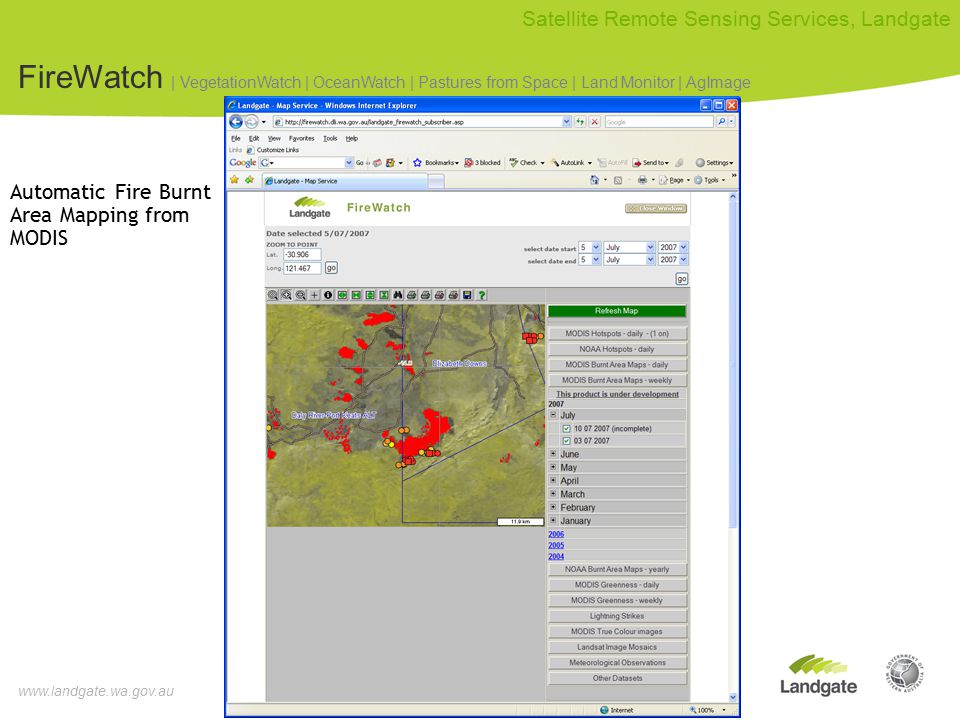Open the end date year dropdown

673,260
